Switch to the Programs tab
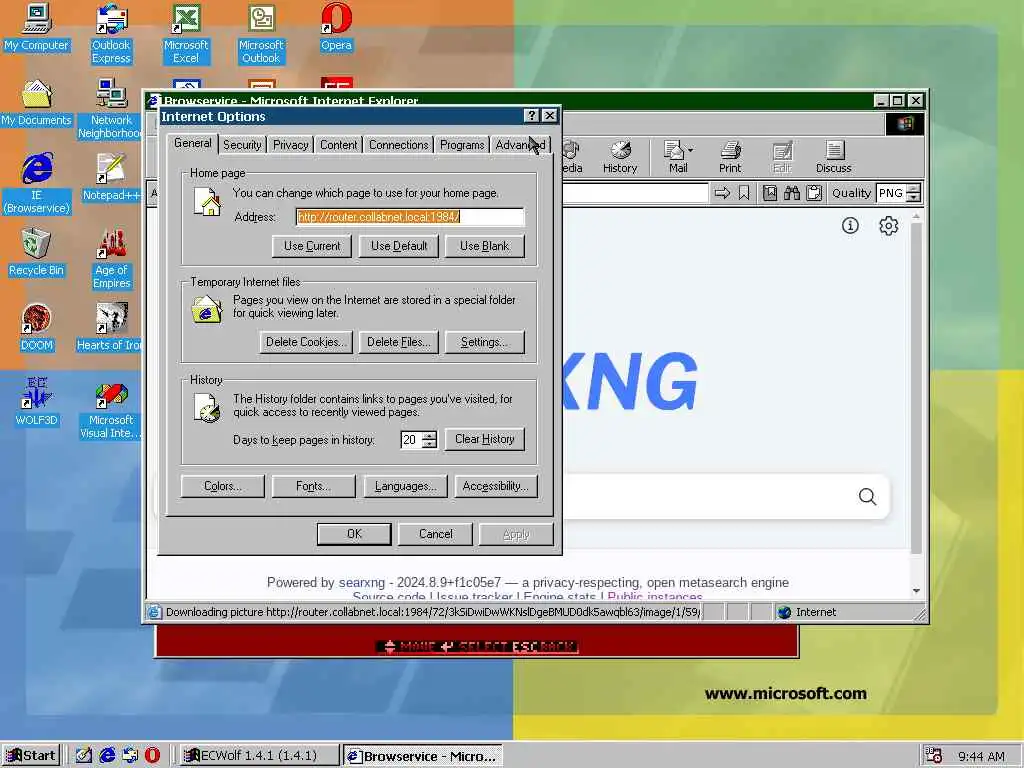This screenshot has width=1024, height=768. (462, 144)
